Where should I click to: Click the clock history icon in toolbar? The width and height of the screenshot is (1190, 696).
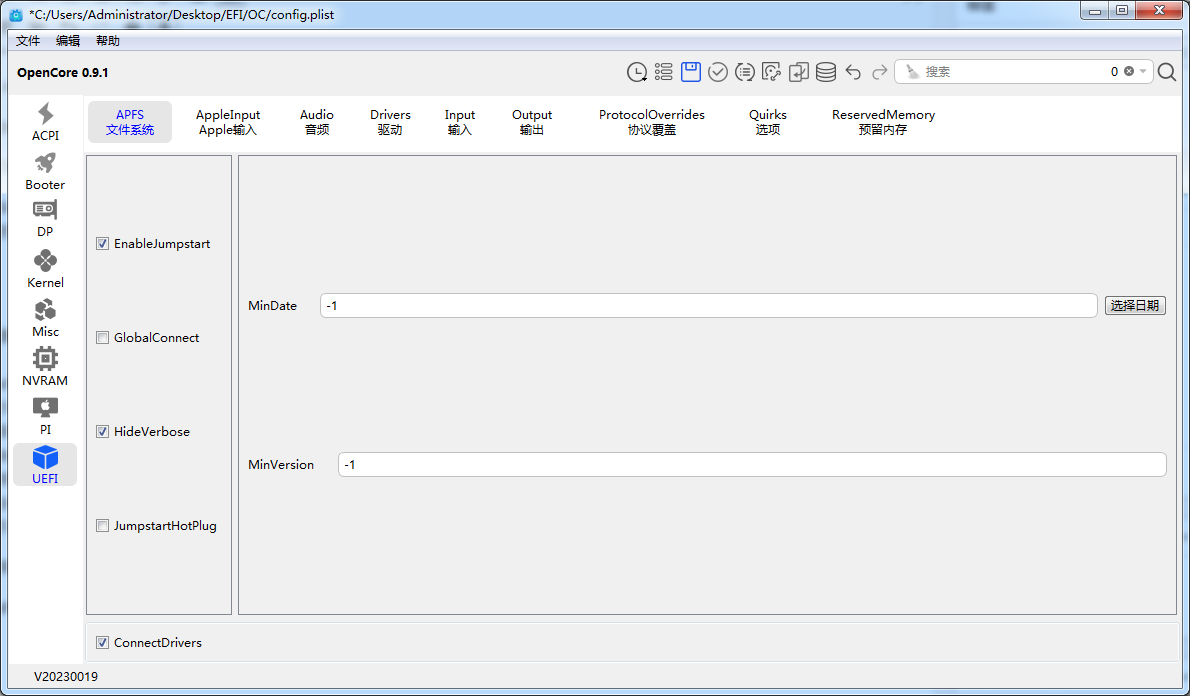[x=636, y=72]
